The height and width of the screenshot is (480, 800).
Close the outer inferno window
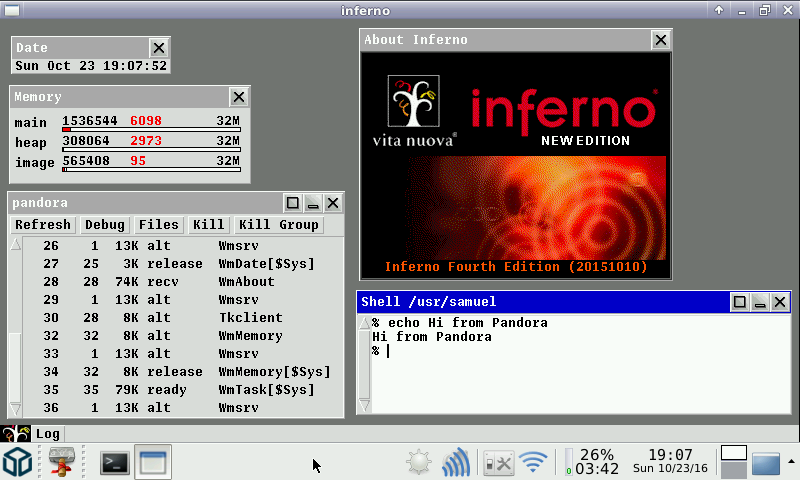click(787, 10)
